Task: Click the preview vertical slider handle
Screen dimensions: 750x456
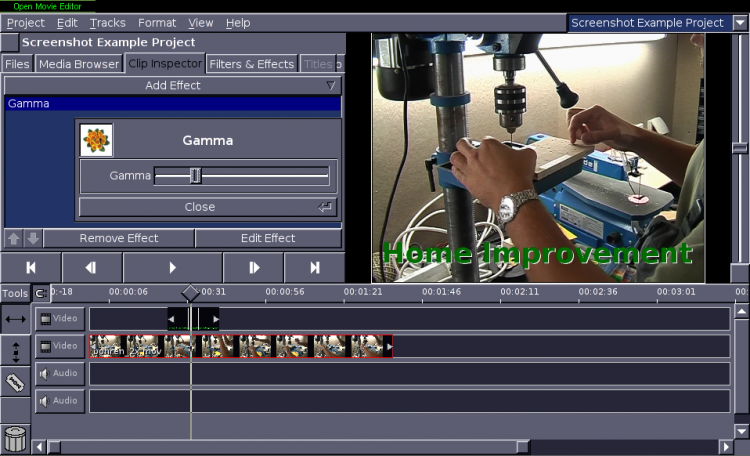Action: coord(739,148)
